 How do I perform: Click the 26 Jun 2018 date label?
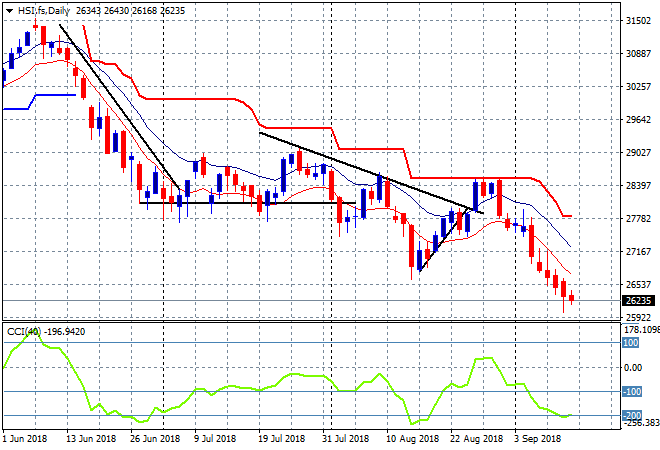[x=155, y=439]
